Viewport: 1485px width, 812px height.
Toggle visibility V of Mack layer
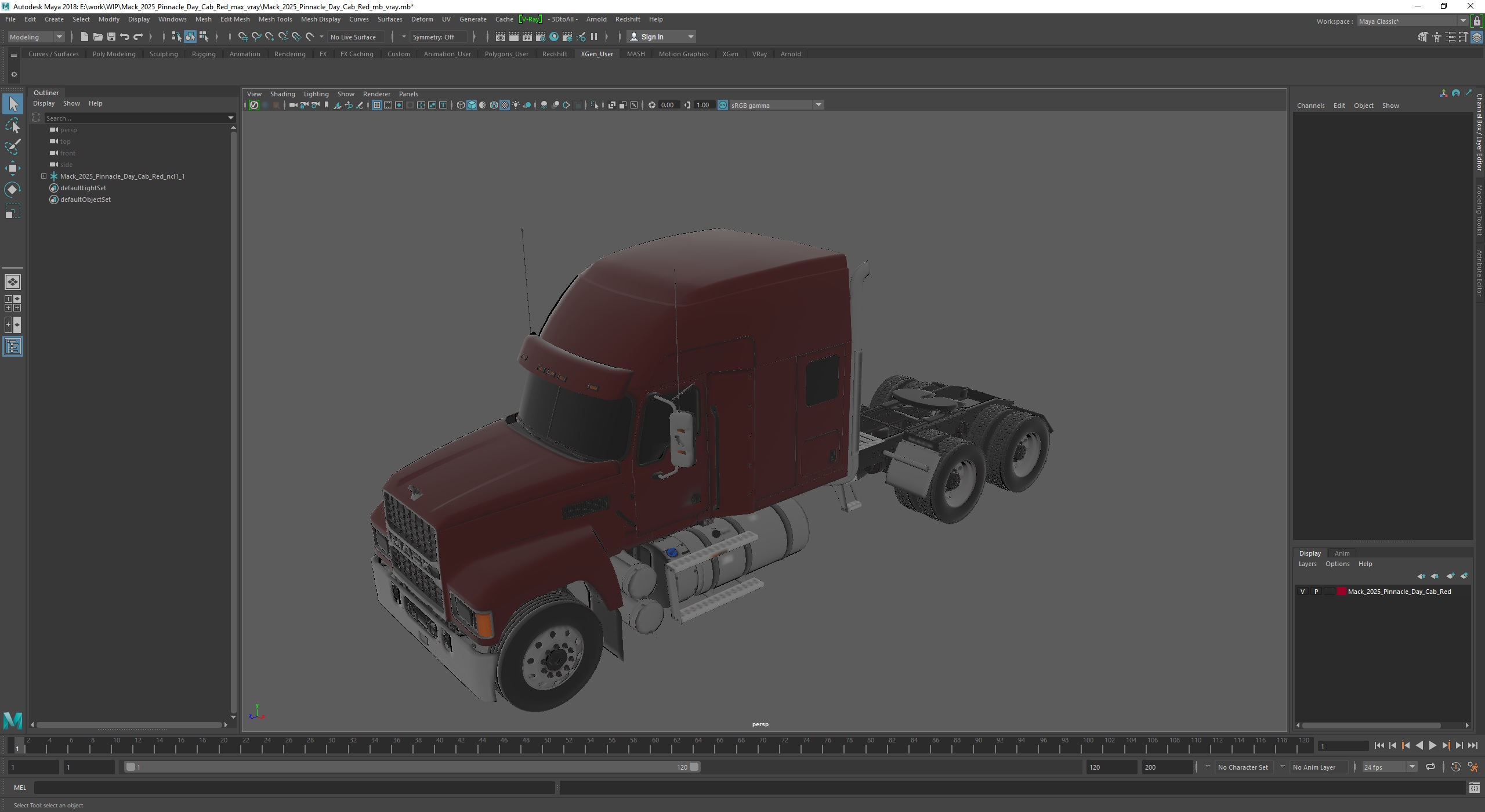point(1302,592)
